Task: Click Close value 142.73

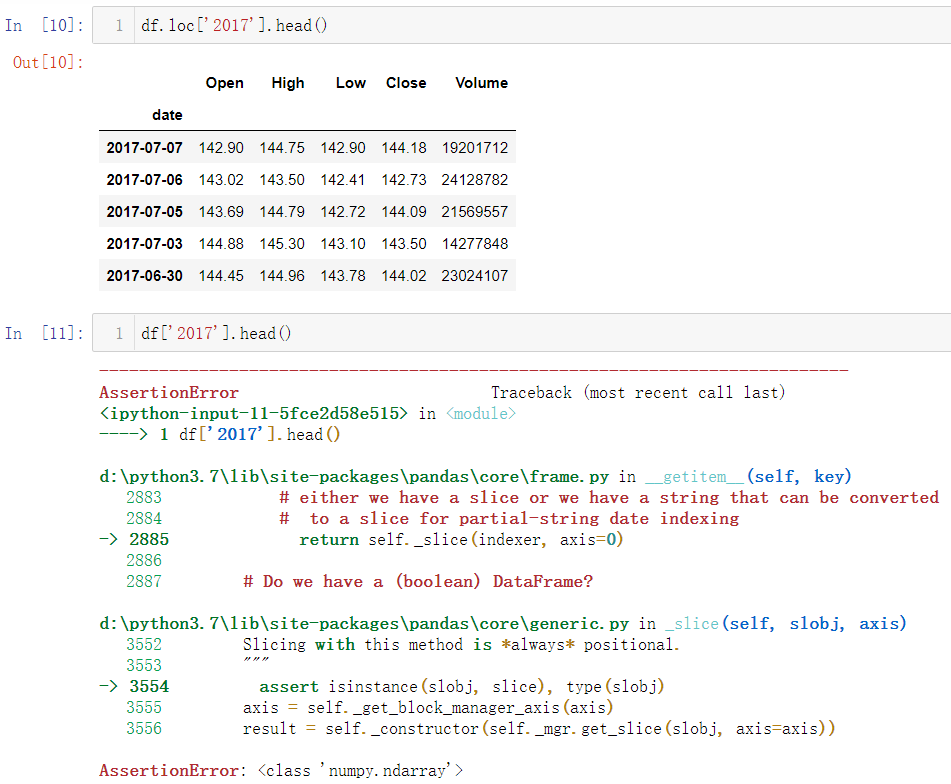Action: pyautogui.click(x=404, y=180)
